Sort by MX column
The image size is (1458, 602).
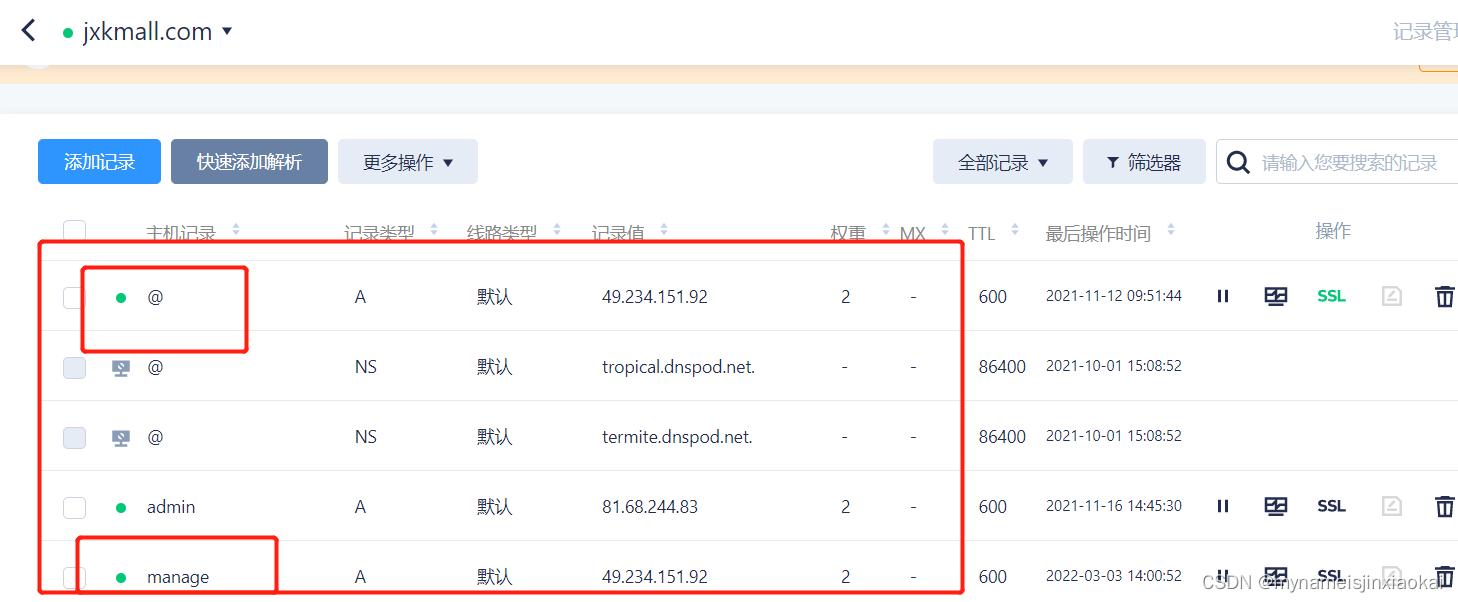coord(945,230)
